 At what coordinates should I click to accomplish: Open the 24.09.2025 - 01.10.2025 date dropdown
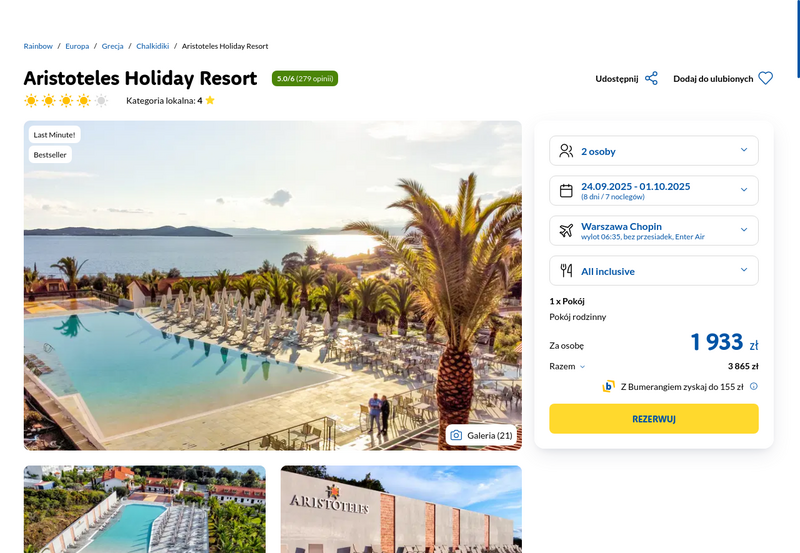tap(654, 191)
